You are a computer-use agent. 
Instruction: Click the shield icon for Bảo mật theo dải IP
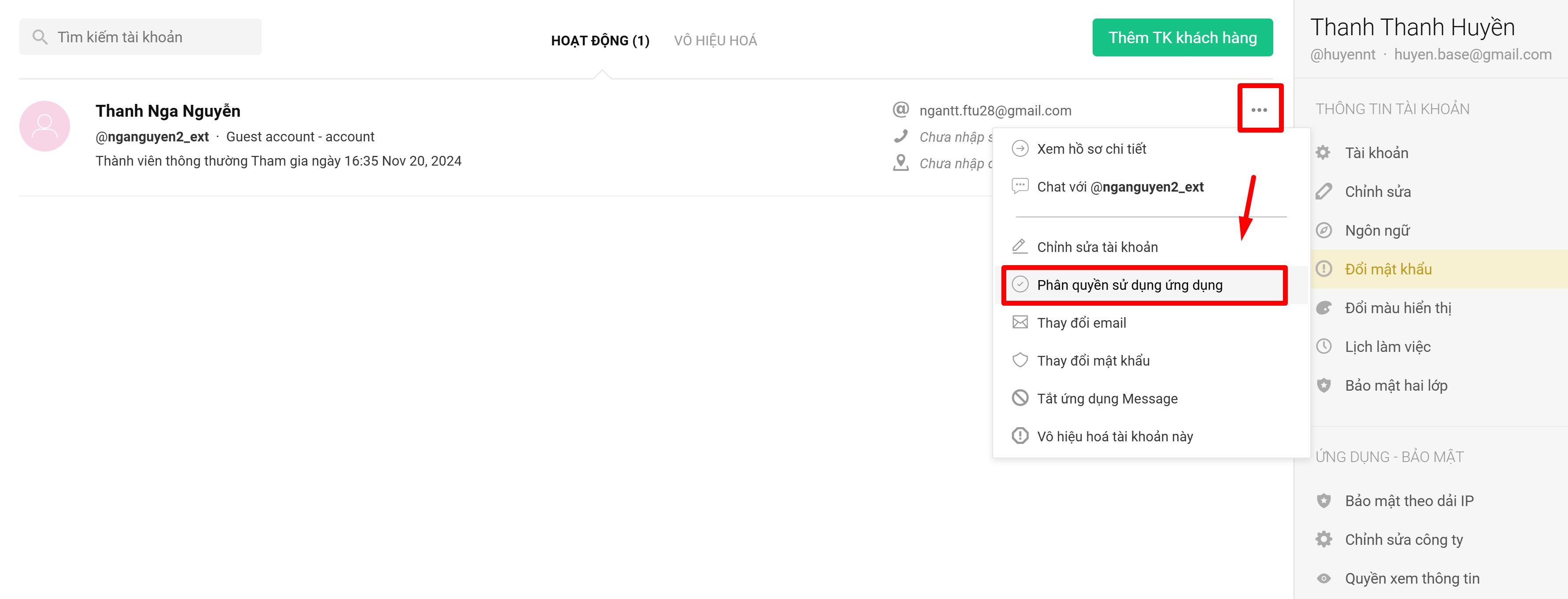click(1323, 500)
